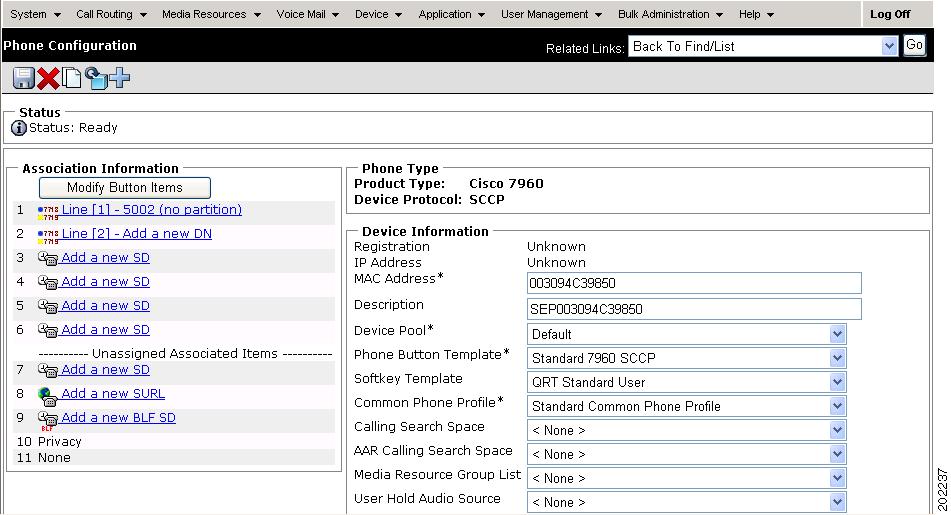The image size is (951, 515).
Task: Open the Call Routing menu
Action: click(111, 14)
